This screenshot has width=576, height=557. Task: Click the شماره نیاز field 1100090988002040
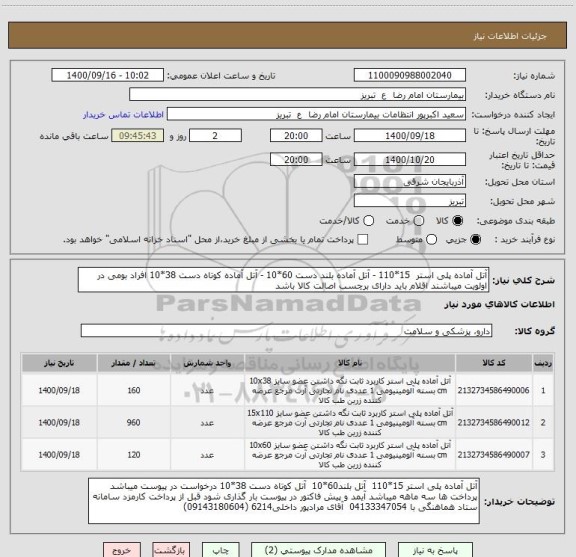pyautogui.click(x=410, y=75)
